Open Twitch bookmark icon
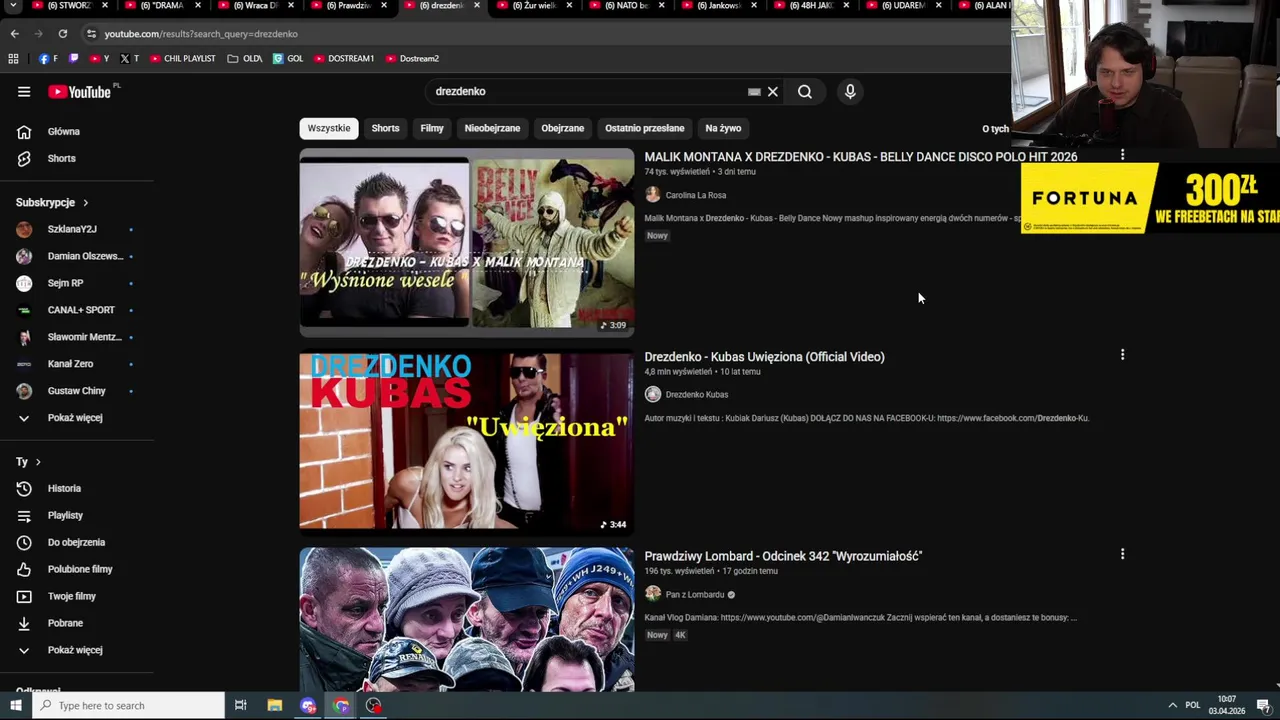The image size is (1280, 720). (x=73, y=59)
